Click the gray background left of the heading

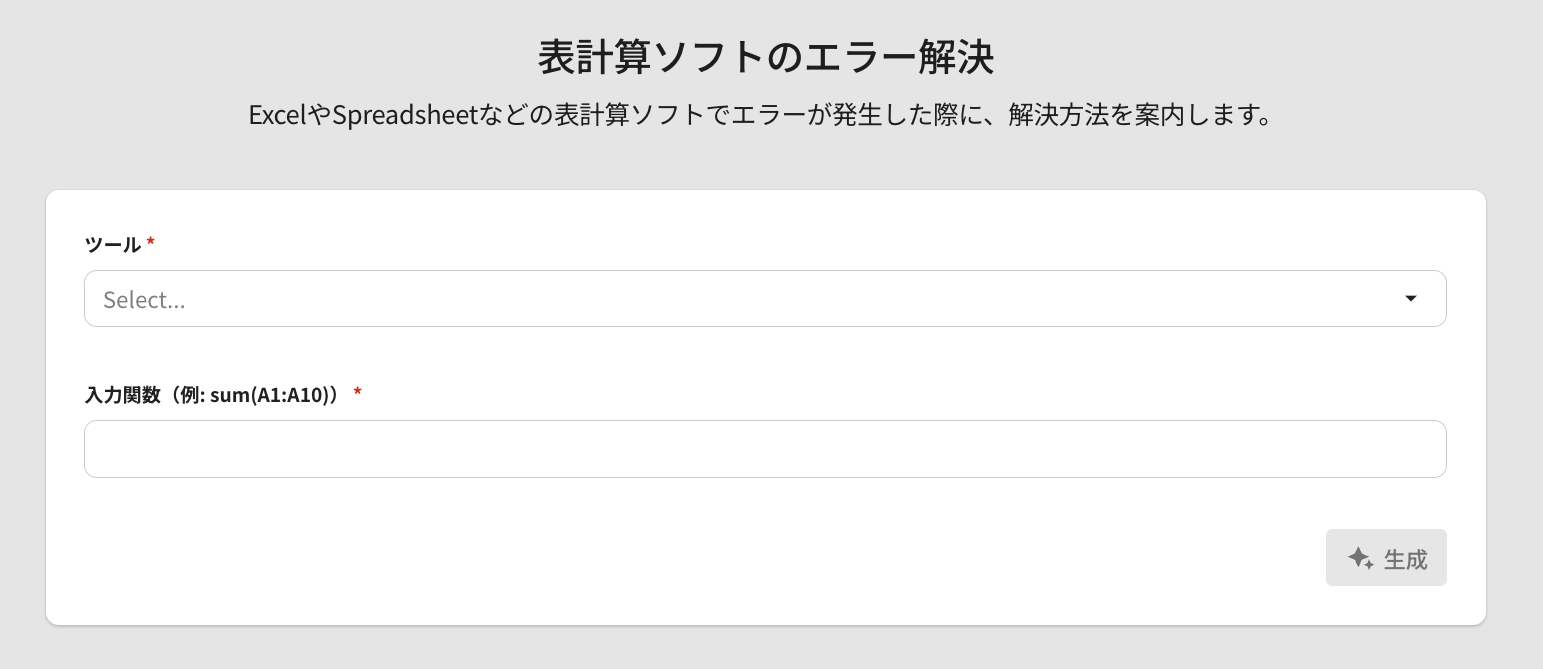[x=250, y=57]
